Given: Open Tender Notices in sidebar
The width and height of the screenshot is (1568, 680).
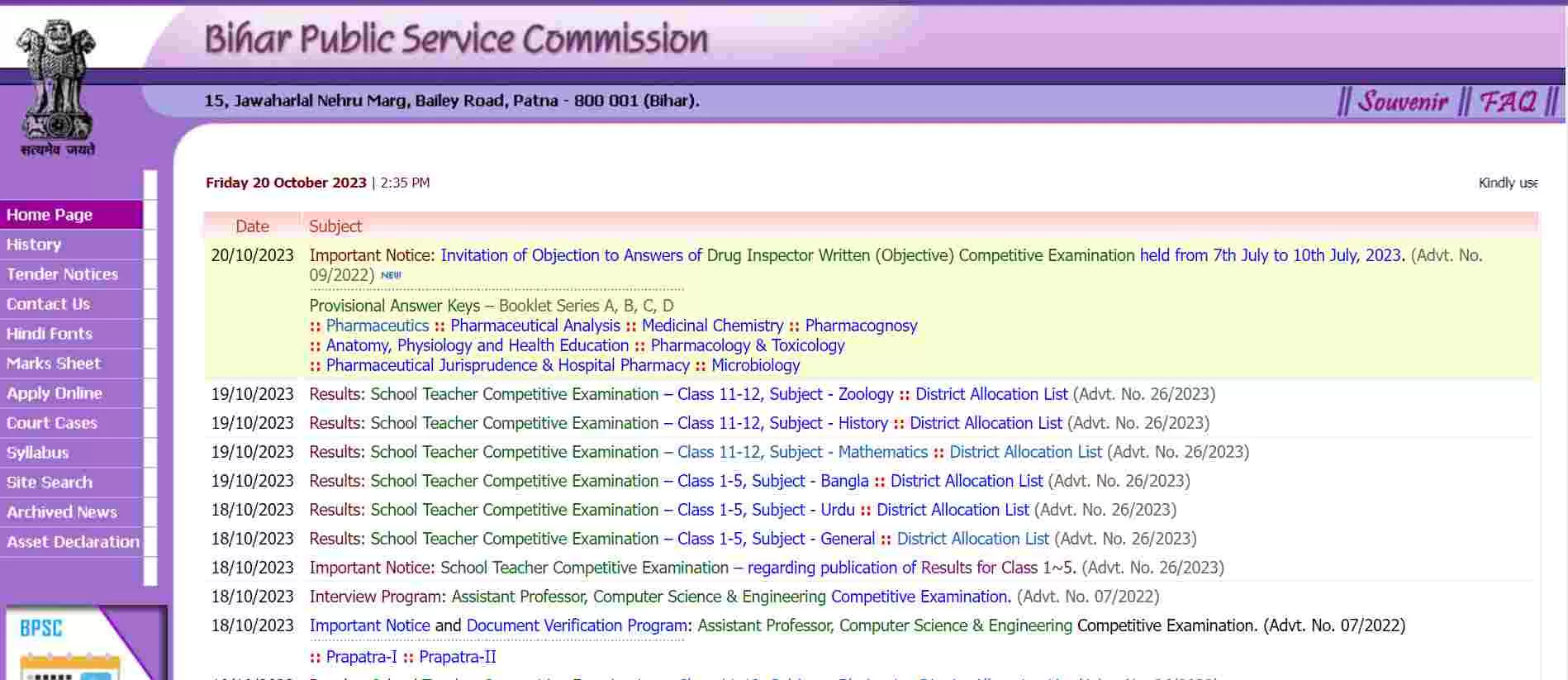Looking at the screenshot, I should pos(71,274).
